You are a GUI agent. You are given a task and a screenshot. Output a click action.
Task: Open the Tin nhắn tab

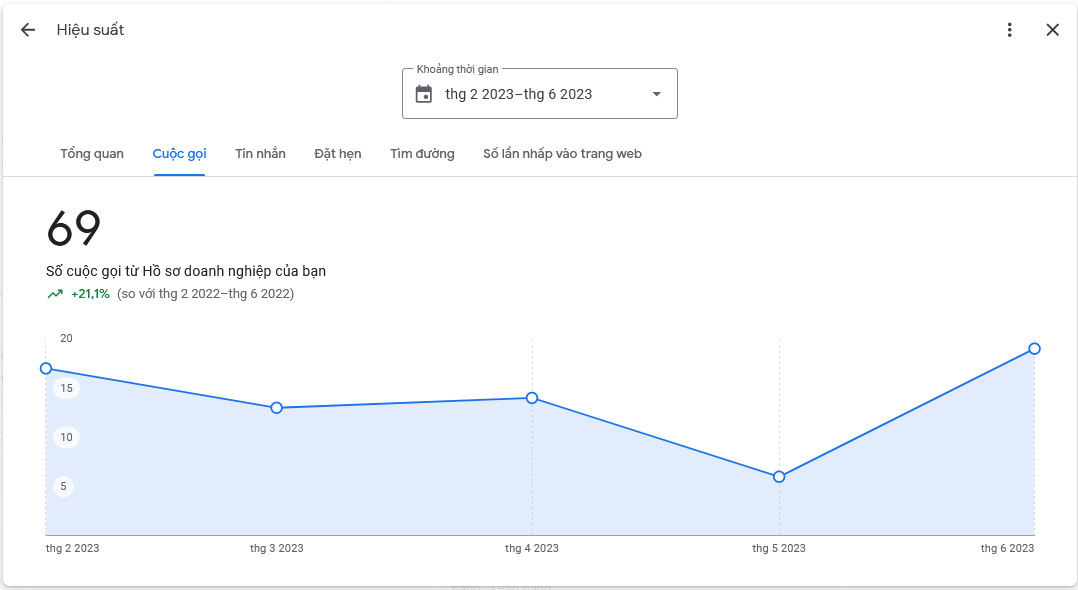pos(261,153)
